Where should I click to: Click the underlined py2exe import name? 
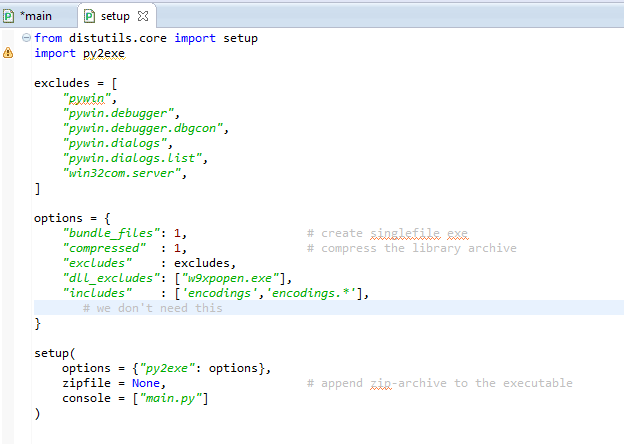click(x=104, y=53)
